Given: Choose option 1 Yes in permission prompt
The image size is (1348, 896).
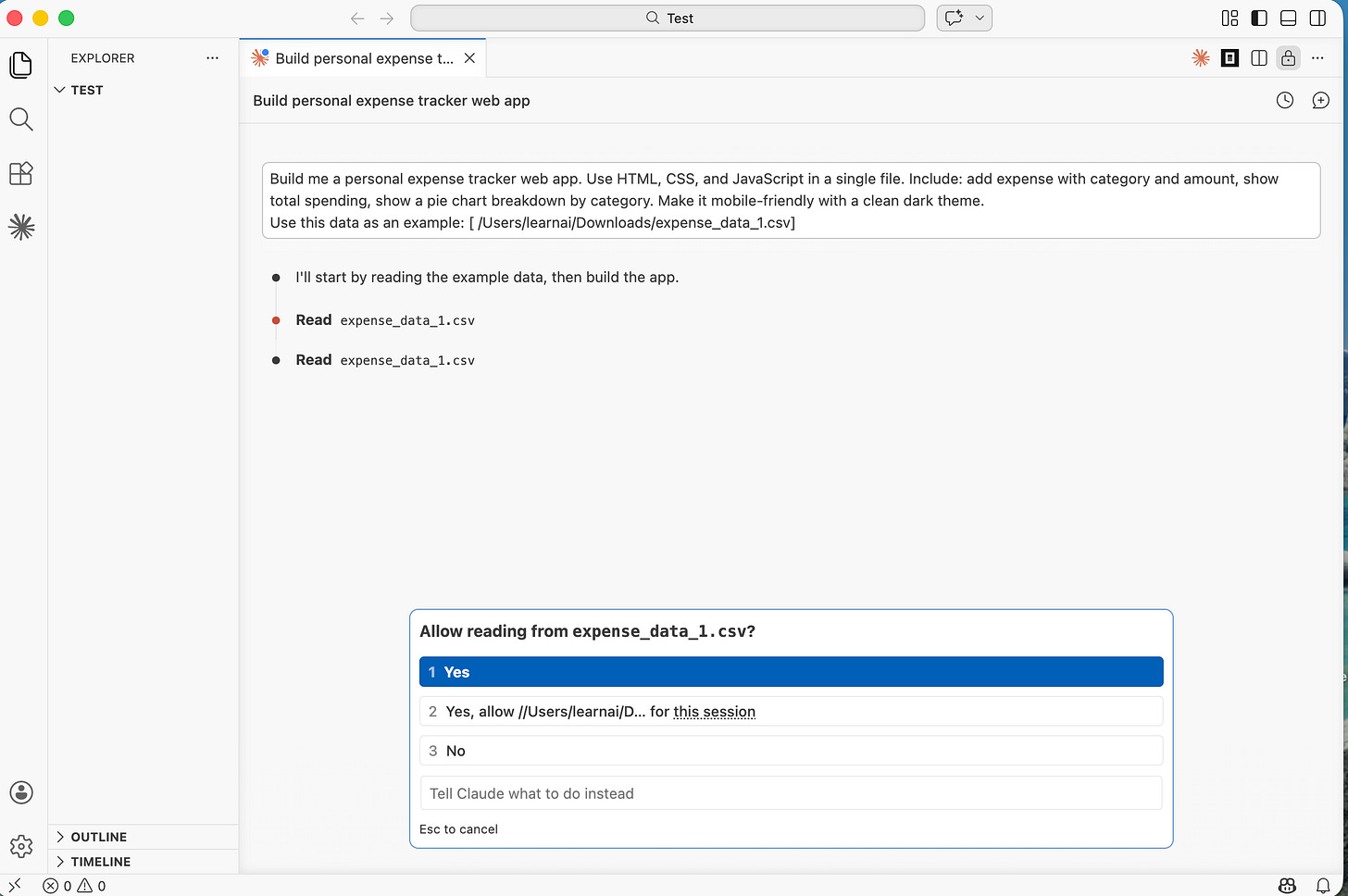Looking at the screenshot, I should pos(792,672).
